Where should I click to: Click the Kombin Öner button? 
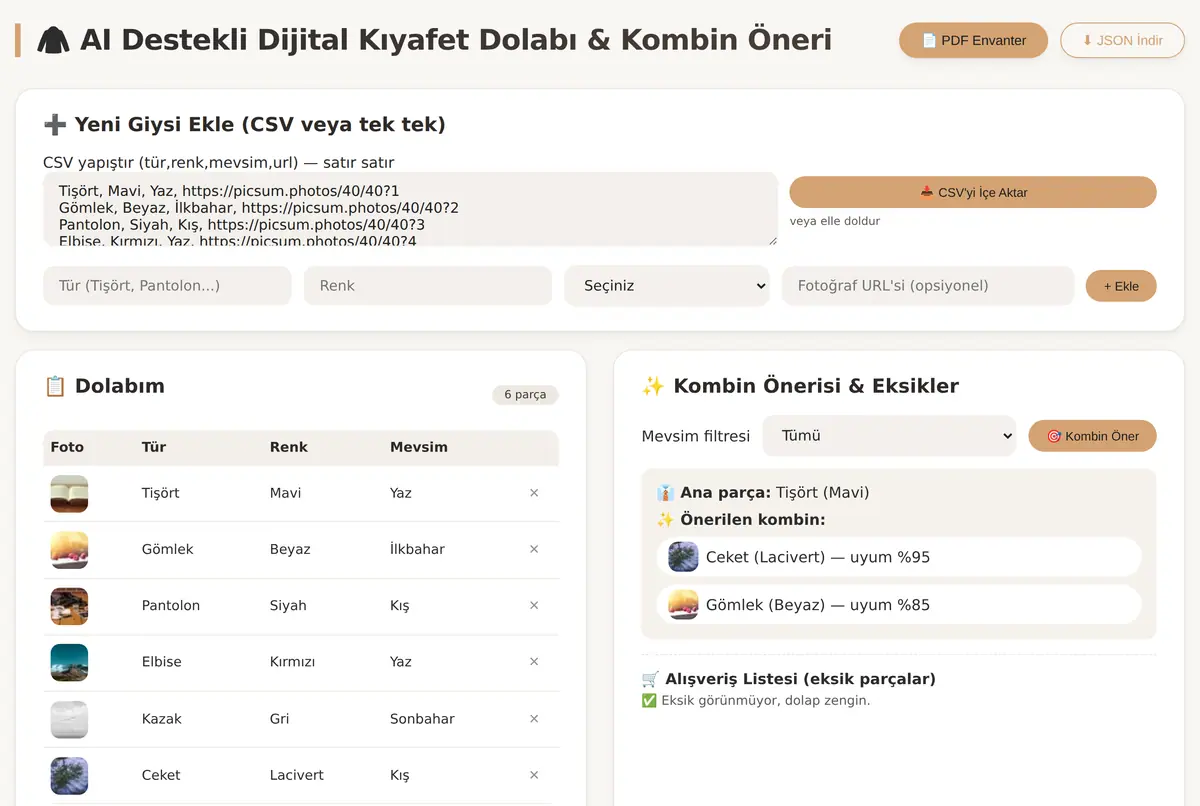click(x=1092, y=436)
